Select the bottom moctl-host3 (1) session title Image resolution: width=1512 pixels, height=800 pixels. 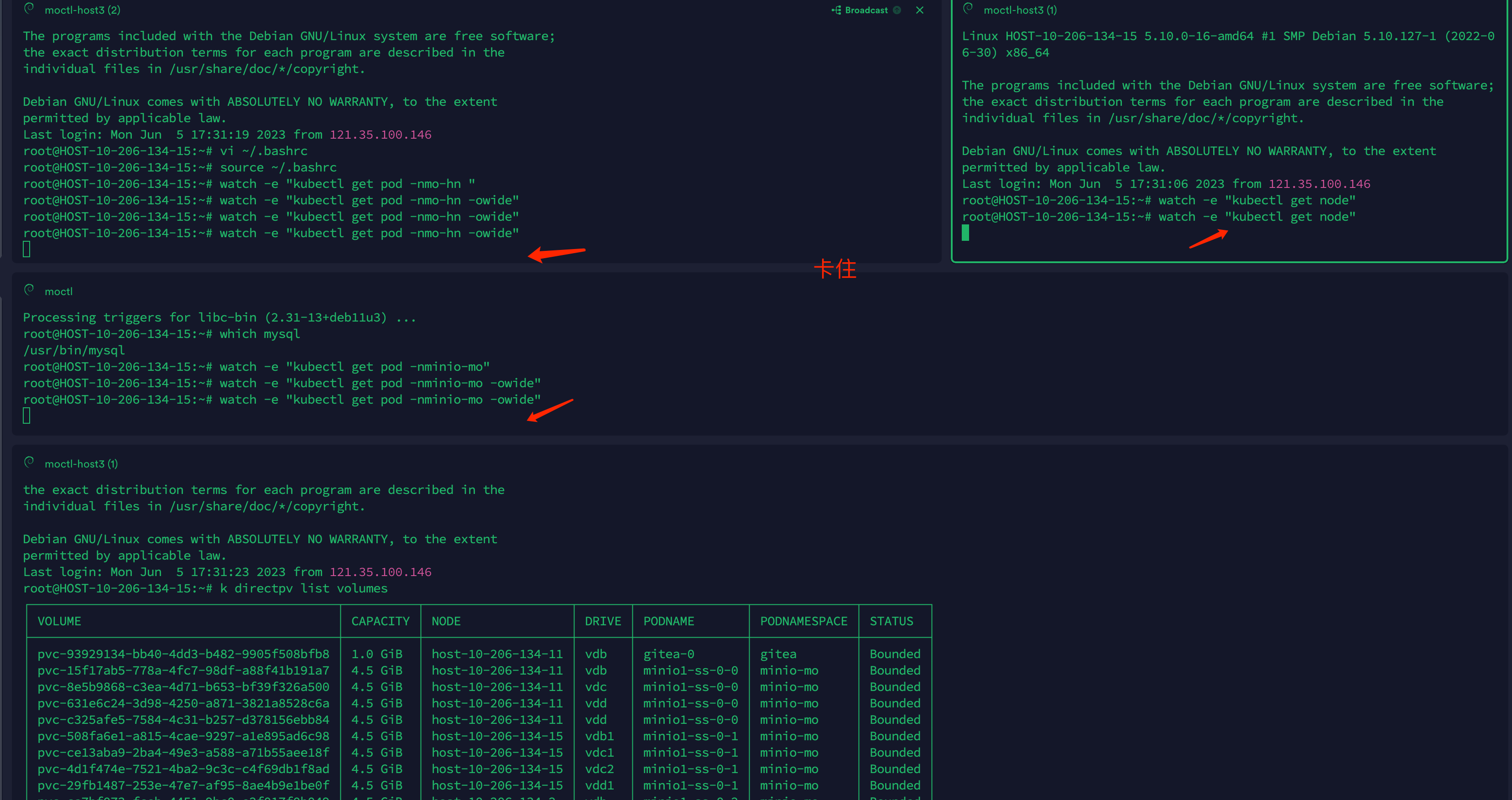80,463
